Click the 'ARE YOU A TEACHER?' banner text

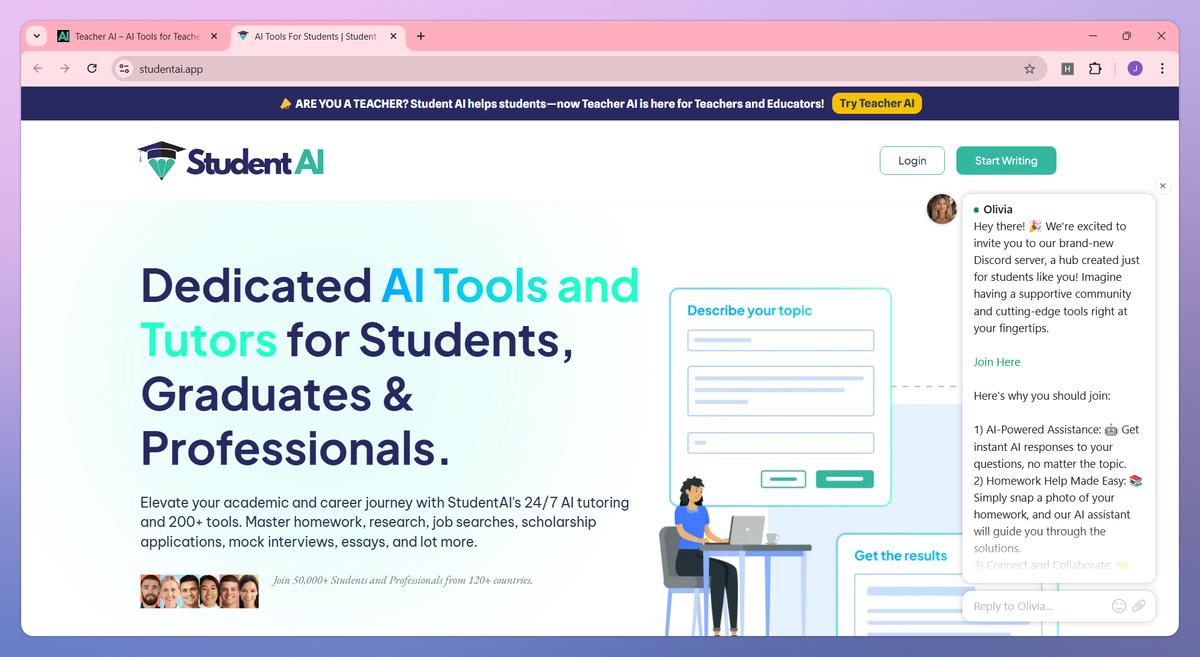coord(559,103)
